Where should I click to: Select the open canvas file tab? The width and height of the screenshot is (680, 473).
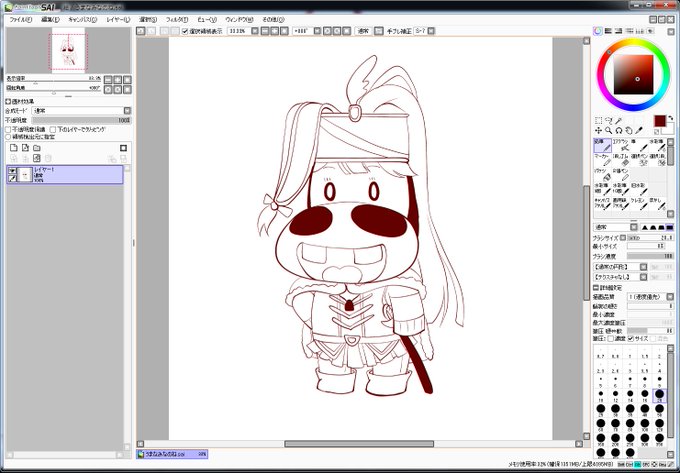[x=172, y=454]
